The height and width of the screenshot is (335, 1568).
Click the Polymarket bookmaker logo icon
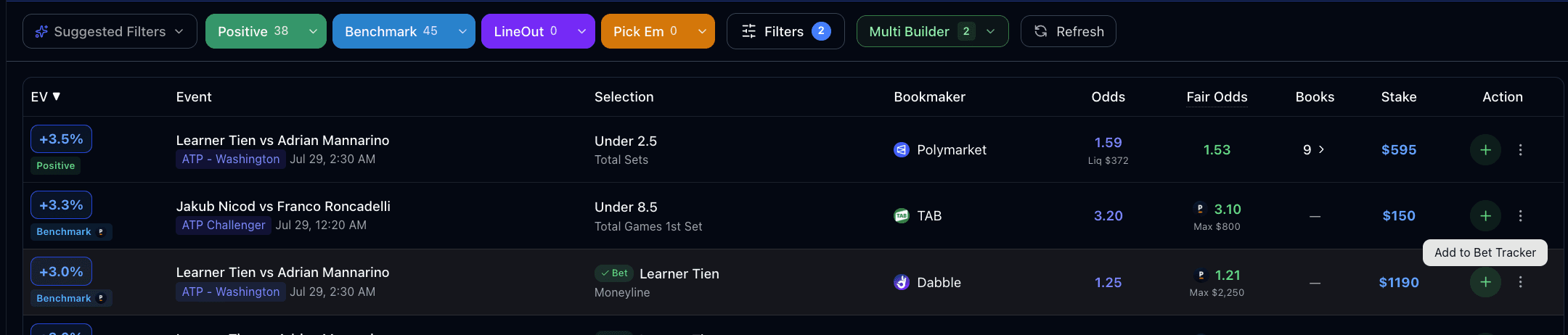point(902,150)
